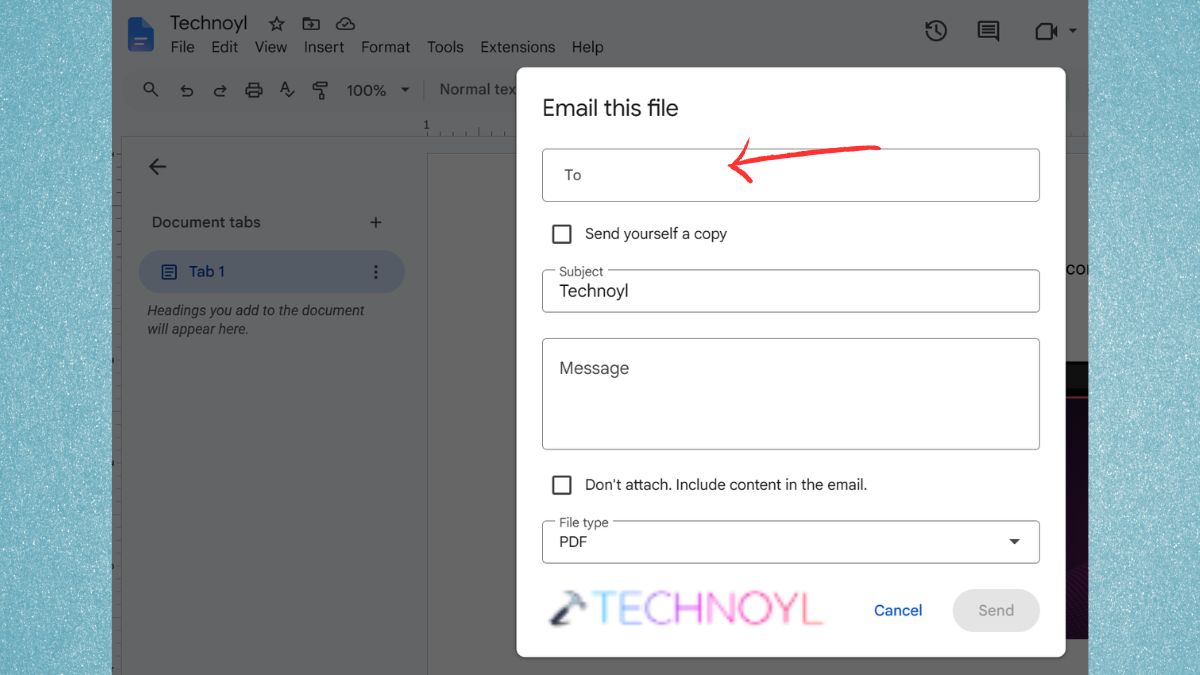Click the back arrow in the tabs panel
The image size is (1200, 675).
(157, 167)
